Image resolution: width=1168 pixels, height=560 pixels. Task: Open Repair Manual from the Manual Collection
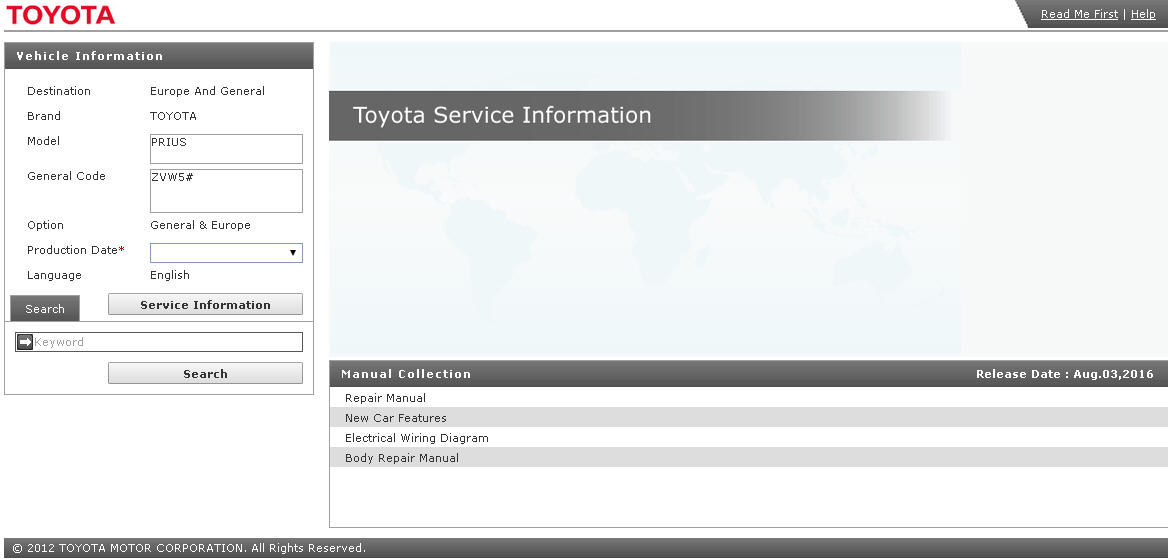[x=385, y=398]
